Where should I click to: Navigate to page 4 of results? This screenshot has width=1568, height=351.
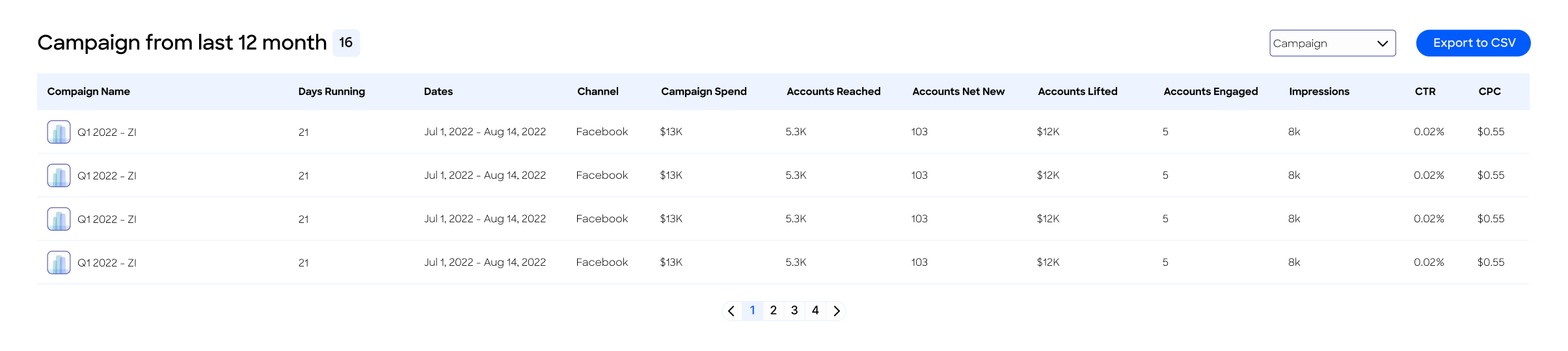click(x=815, y=311)
